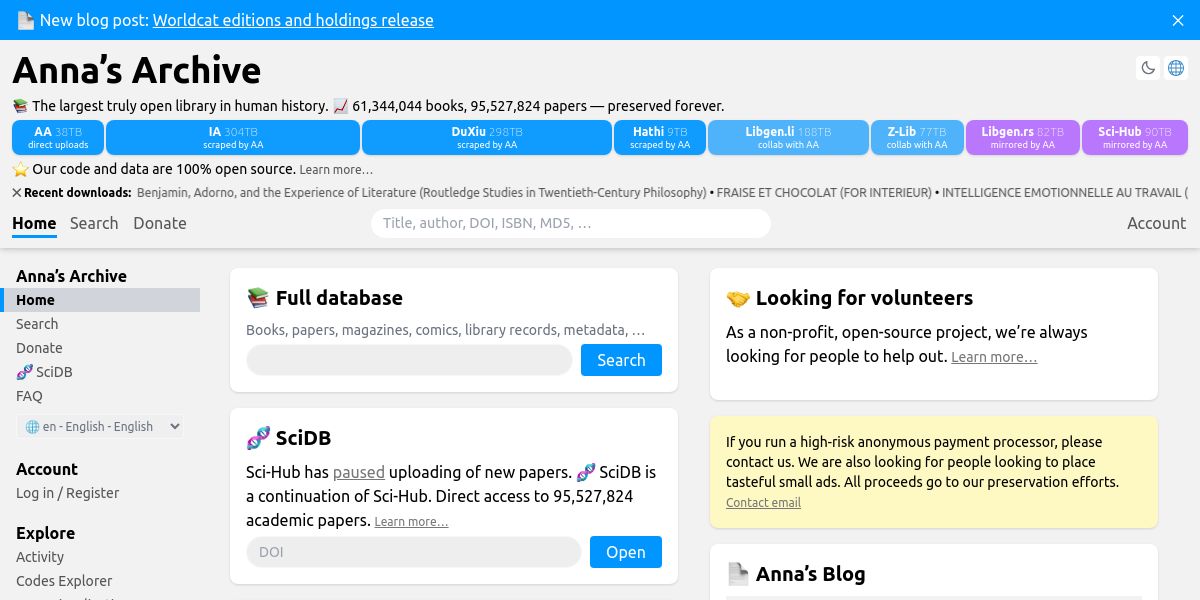This screenshot has height=600, width=1200.
Task: Open the Search tab in top navigation
Action: click(x=94, y=223)
